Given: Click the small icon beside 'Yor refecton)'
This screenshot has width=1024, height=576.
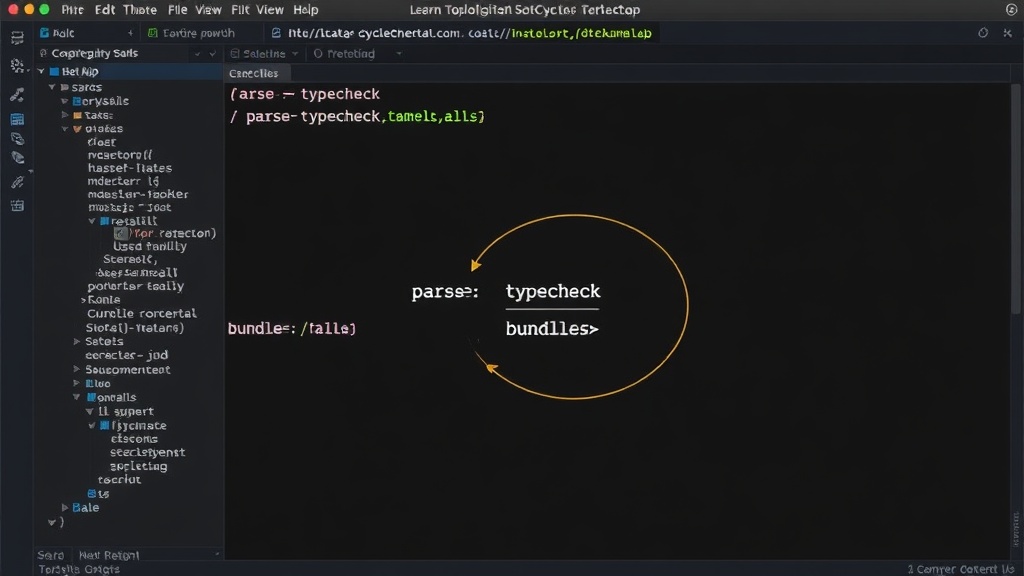Looking at the screenshot, I should pos(121,233).
